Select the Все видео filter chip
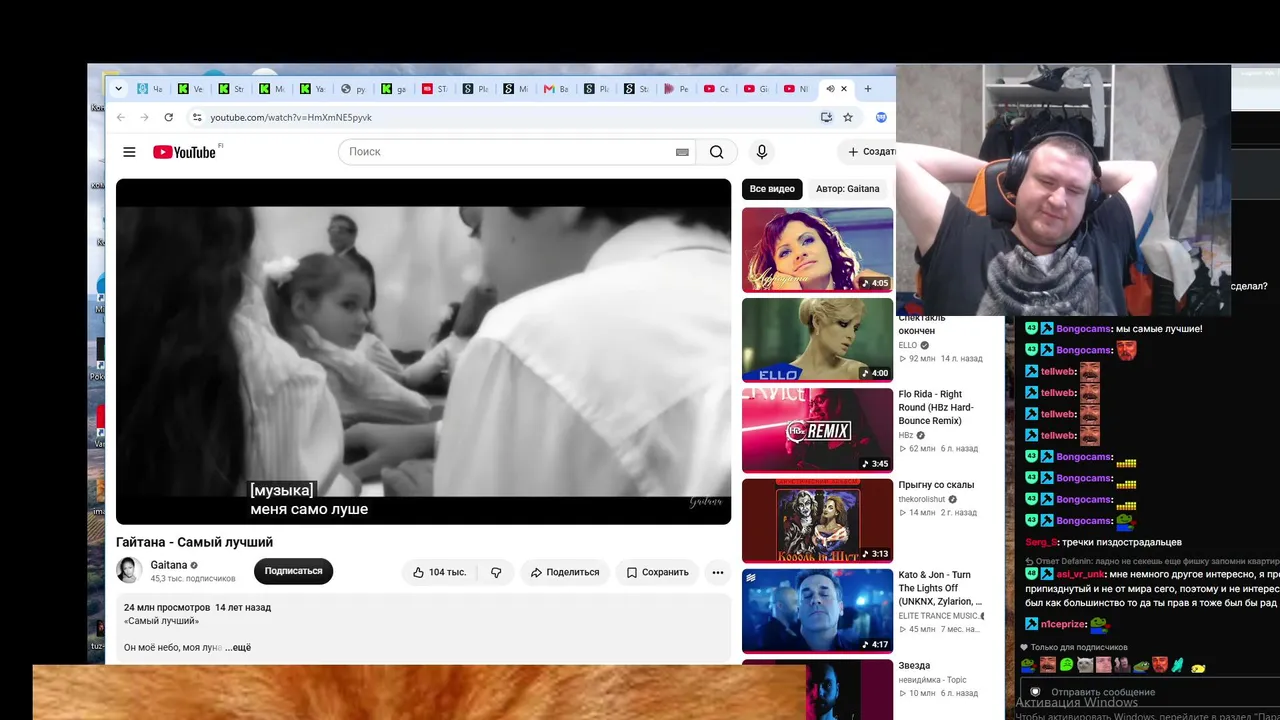The width and height of the screenshot is (1280, 720). (x=772, y=189)
